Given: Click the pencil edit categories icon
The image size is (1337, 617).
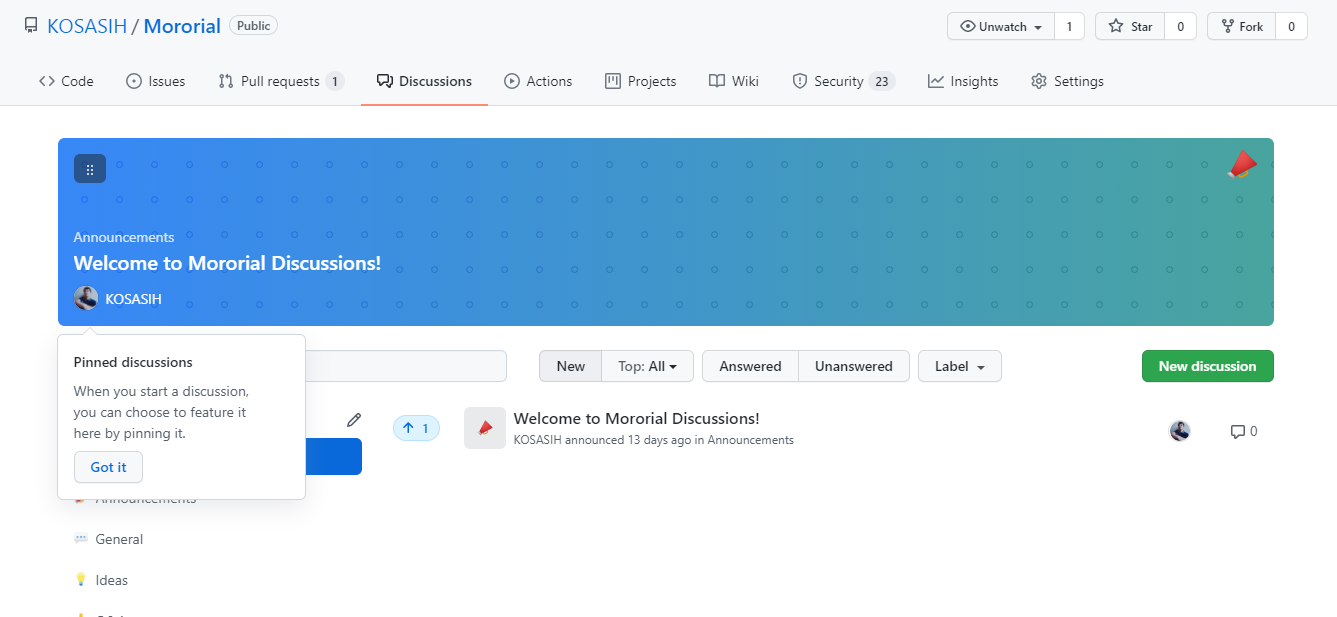Looking at the screenshot, I should point(353,420).
